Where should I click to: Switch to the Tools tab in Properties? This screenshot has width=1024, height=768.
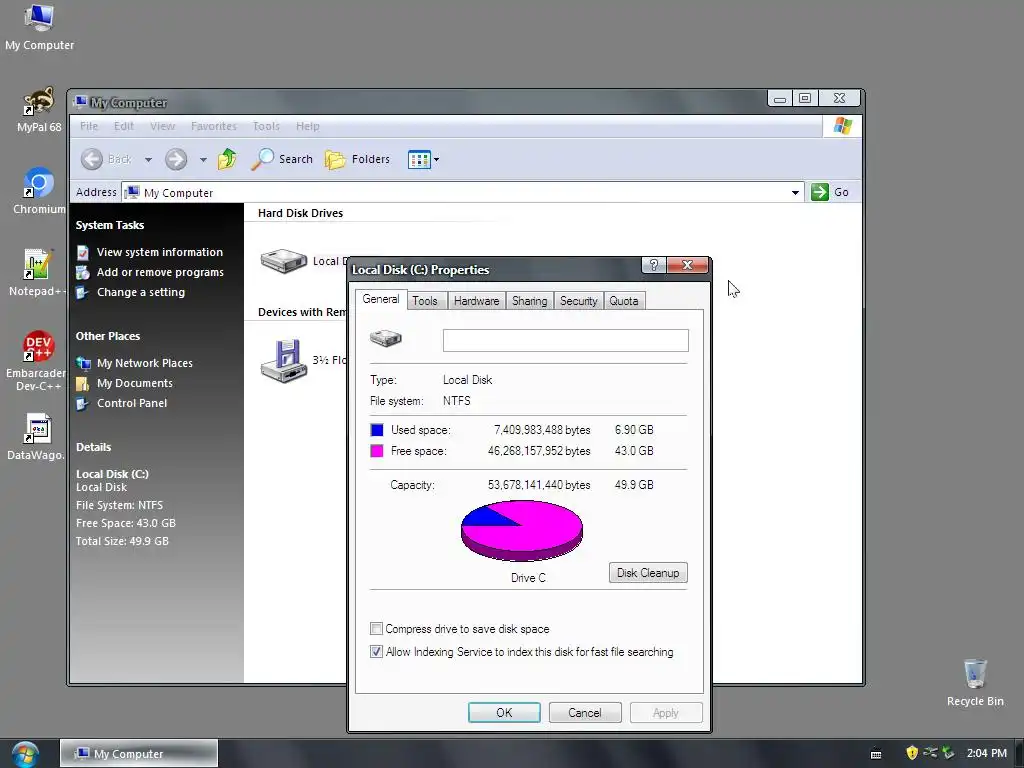click(424, 301)
